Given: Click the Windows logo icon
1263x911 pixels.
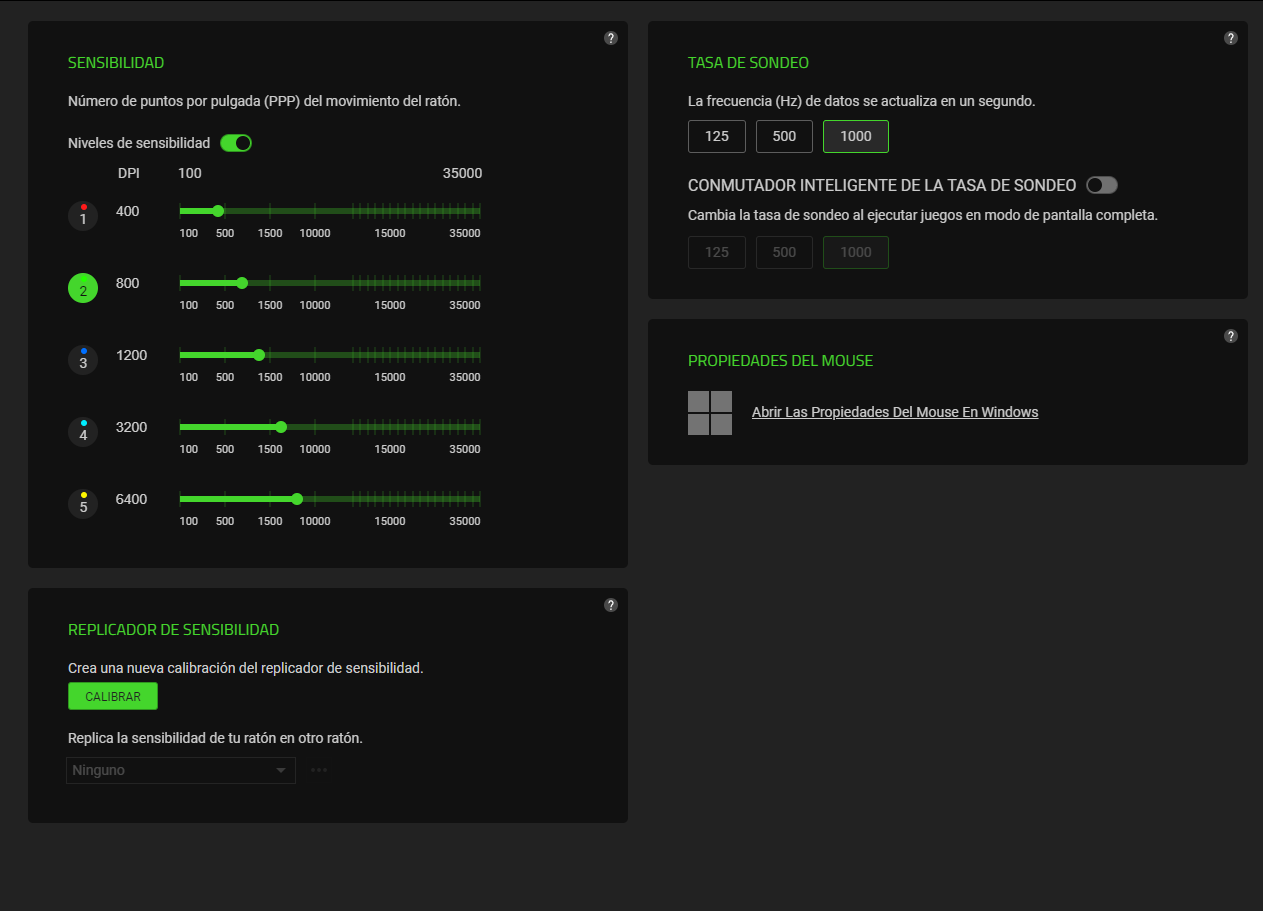Looking at the screenshot, I should click(710, 413).
